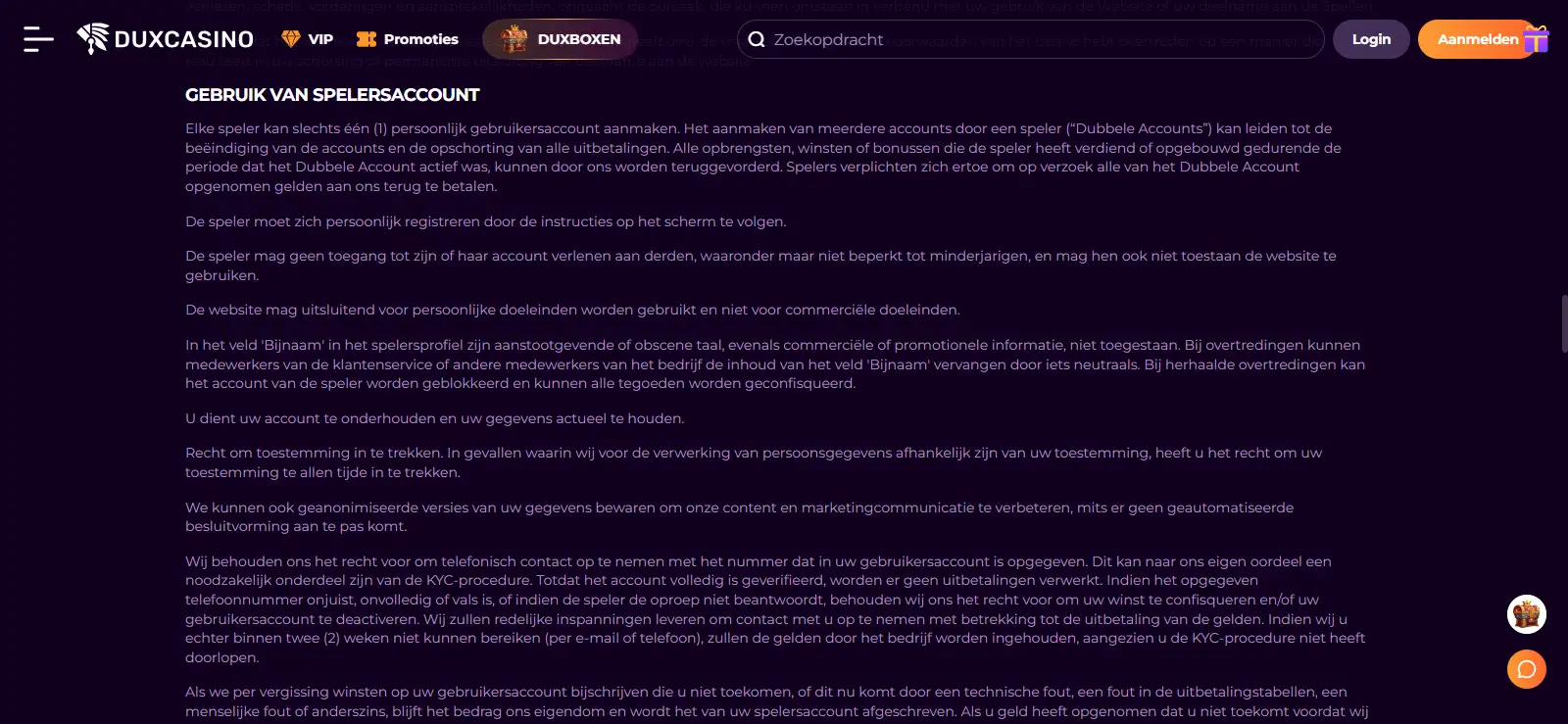This screenshot has height=724, width=1568.
Task: Click the paragraph starting "De speler mag geen toegang"
Action: (760, 265)
